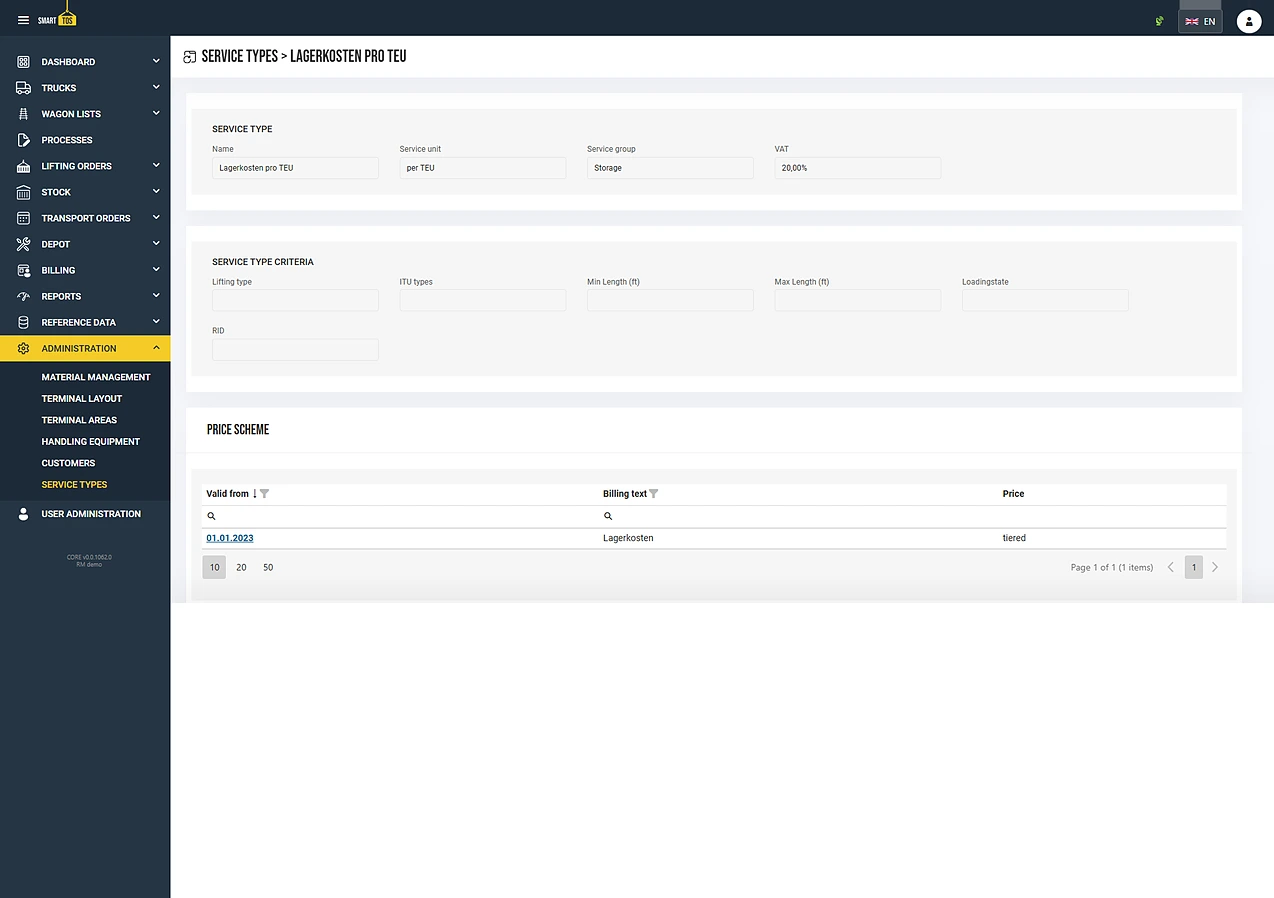
Task: Click the Billing text search box
Action: pyautogui.click(x=798, y=517)
